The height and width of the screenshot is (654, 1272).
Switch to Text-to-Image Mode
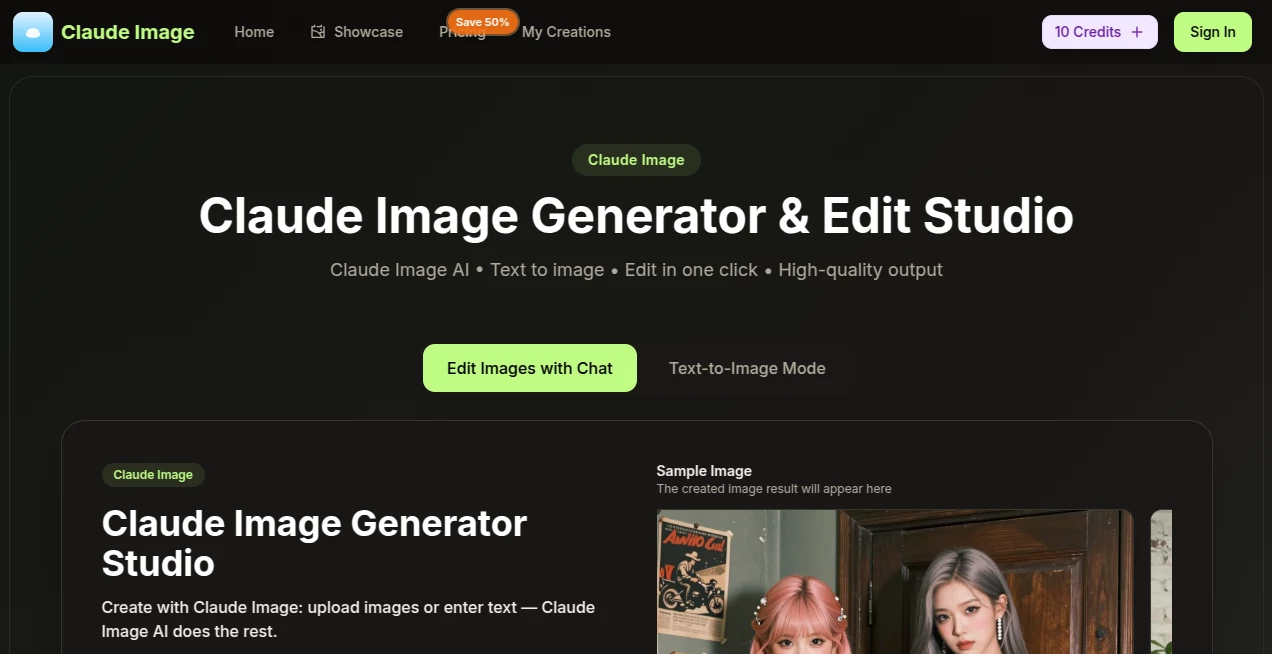pos(747,368)
